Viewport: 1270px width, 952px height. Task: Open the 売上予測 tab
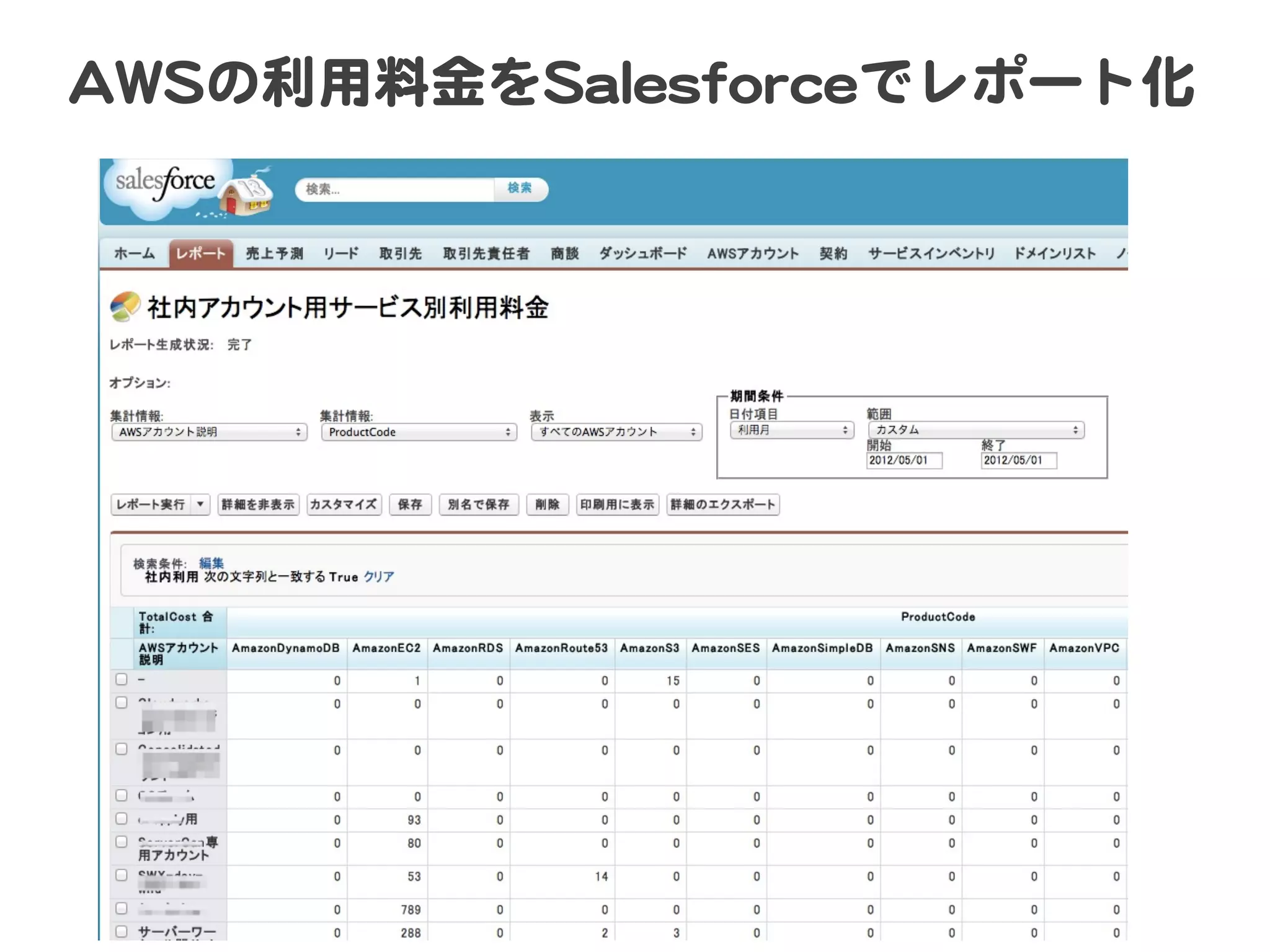[x=274, y=253]
